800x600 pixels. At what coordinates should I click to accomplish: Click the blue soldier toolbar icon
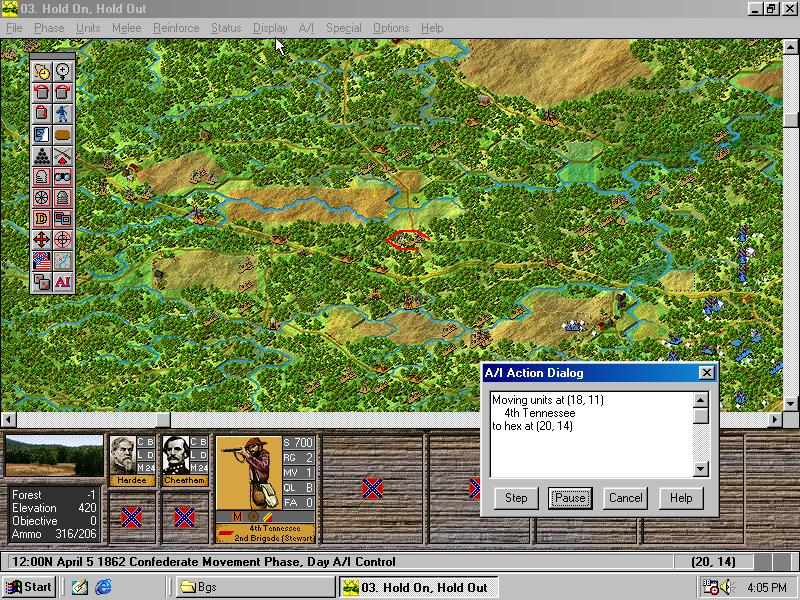(63, 113)
